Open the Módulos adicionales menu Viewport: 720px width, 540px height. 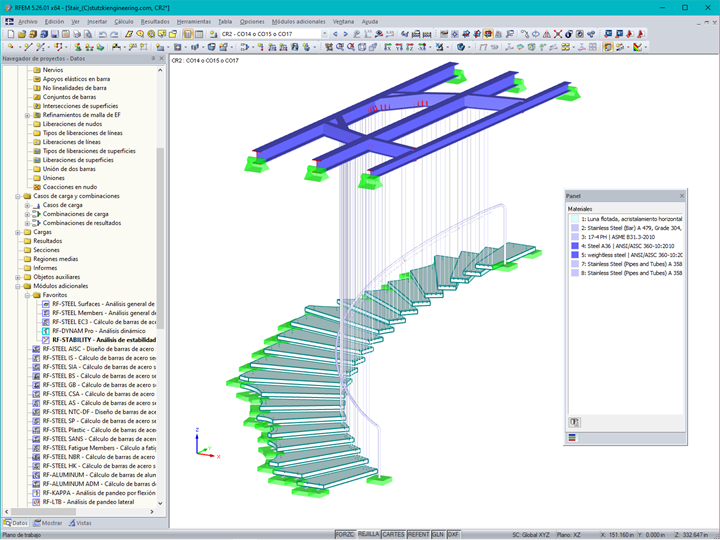298,22
